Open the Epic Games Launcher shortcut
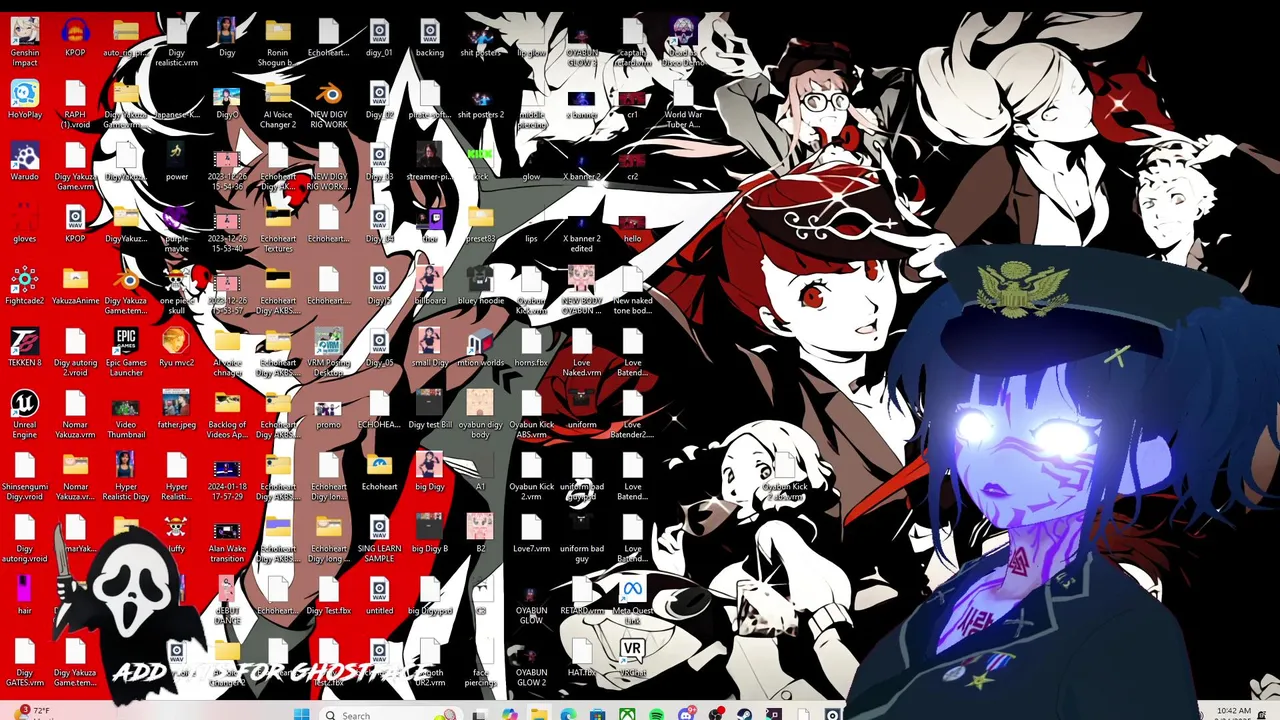Image resolution: width=1280 pixels, height=720 pixels. [x=126, y=353]
